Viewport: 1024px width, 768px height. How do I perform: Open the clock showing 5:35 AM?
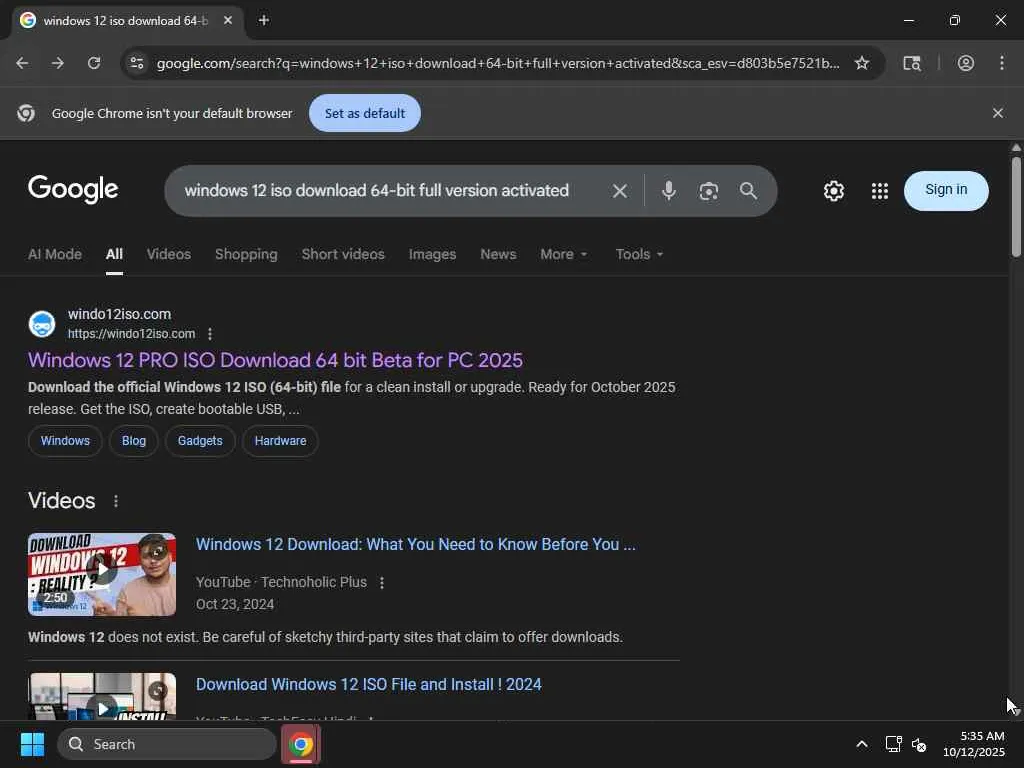coord(973,744)
